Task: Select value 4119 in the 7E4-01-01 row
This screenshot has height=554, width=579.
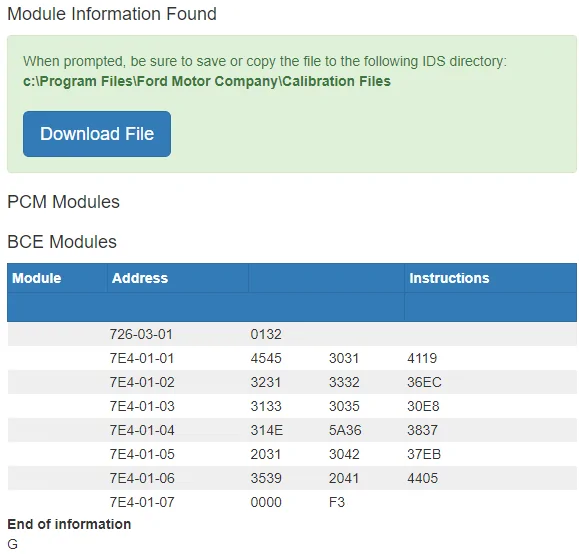Action: click(x=422, y=358)
